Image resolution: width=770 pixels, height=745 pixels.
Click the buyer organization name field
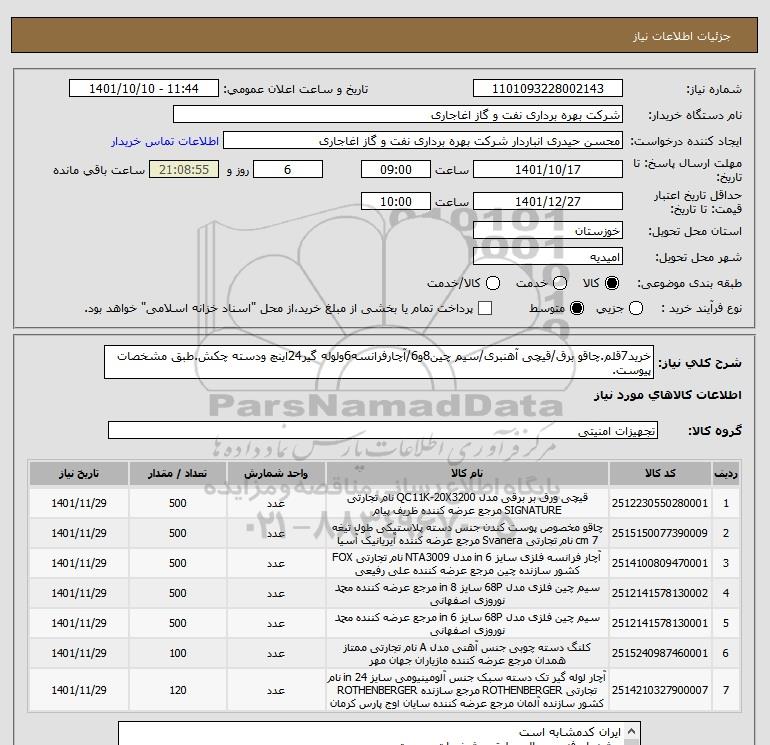(398, 115)
